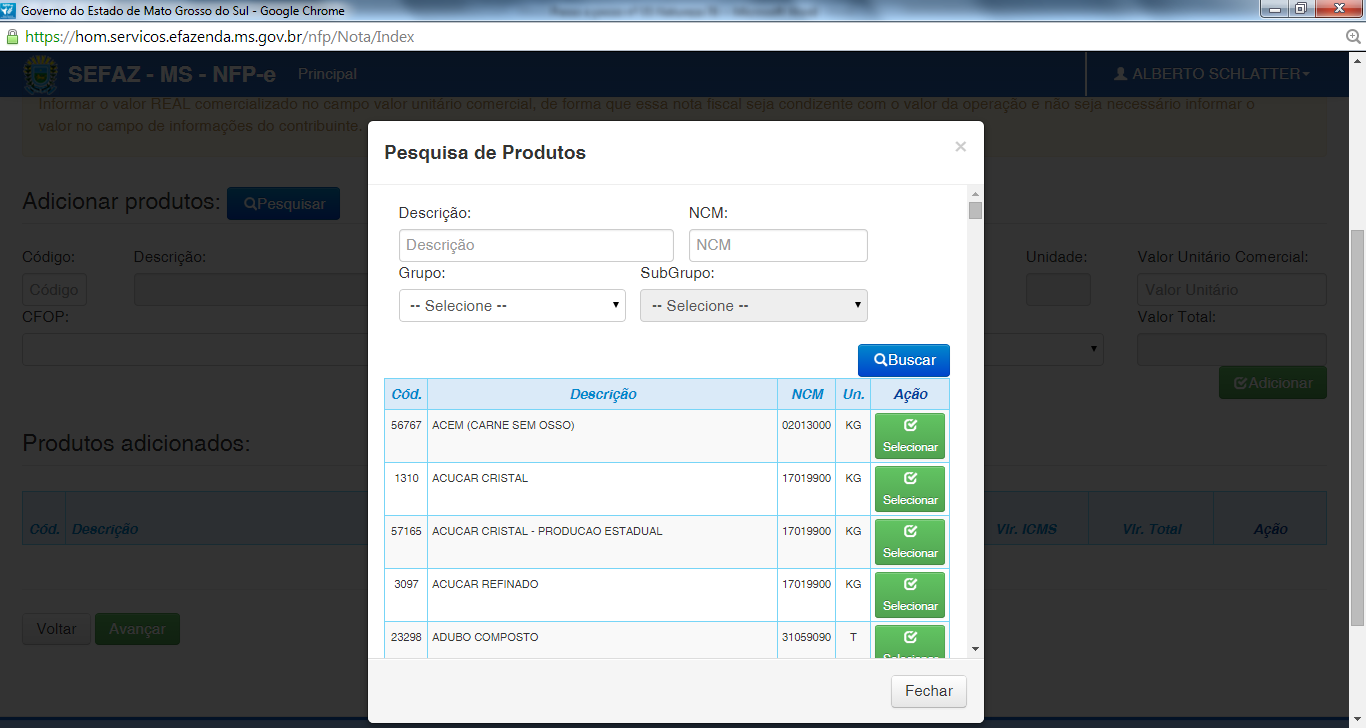Click ADUBO COMPOSTO description text
Screen dimensions: 1366x728
click(485, 637)
